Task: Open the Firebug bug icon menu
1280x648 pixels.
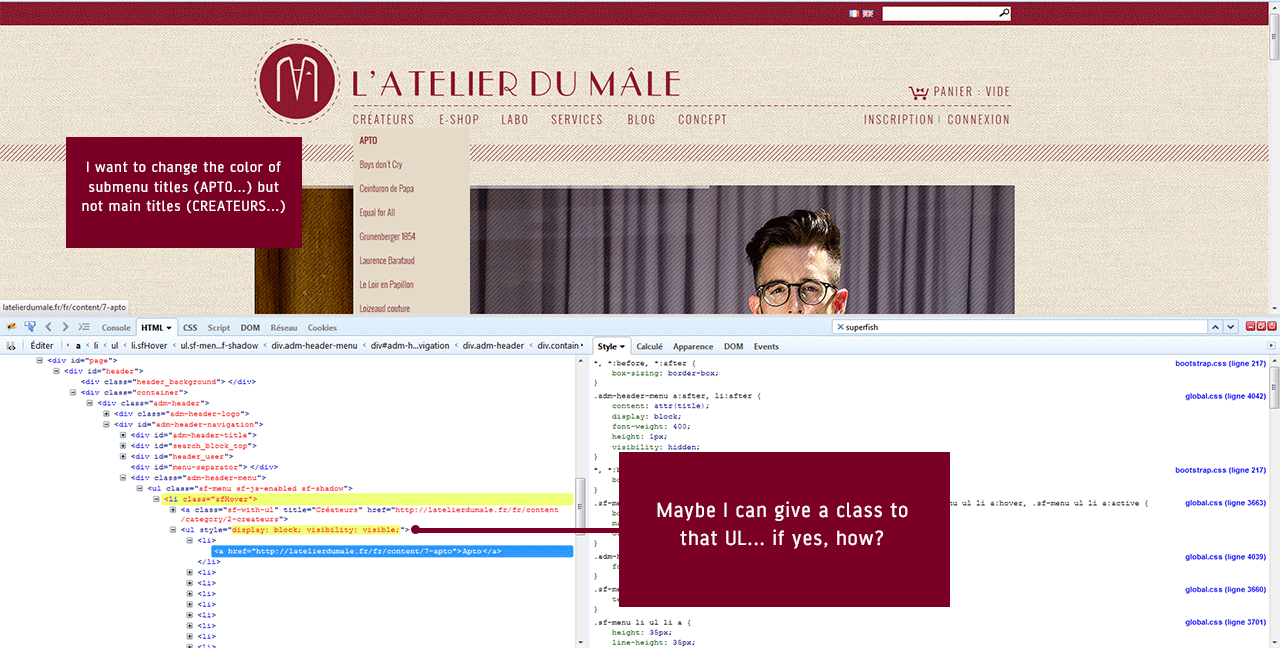Action: click(x=11, y=327)
